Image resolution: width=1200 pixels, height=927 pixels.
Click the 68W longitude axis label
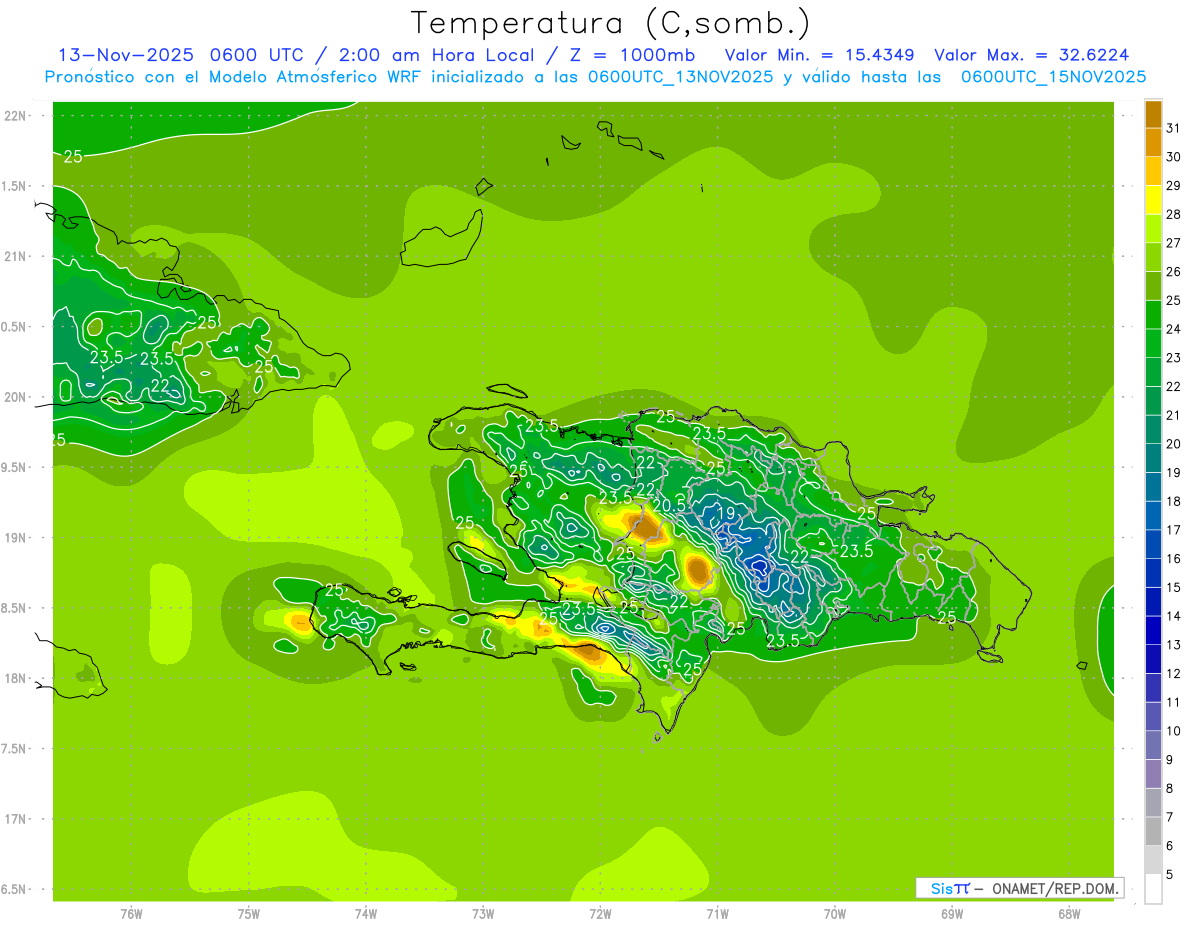click(x=1069, y=914)
